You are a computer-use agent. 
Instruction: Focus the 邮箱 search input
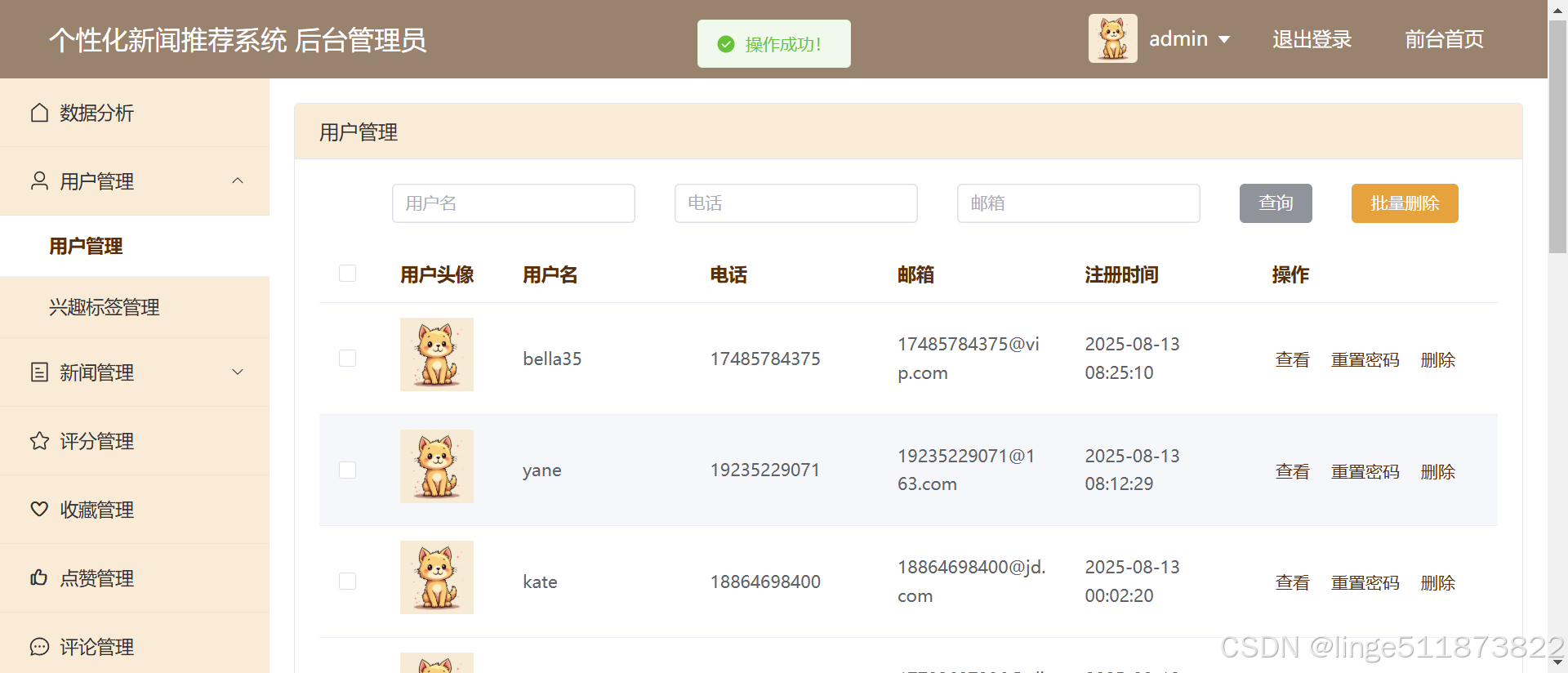(x=1079, y=203)
